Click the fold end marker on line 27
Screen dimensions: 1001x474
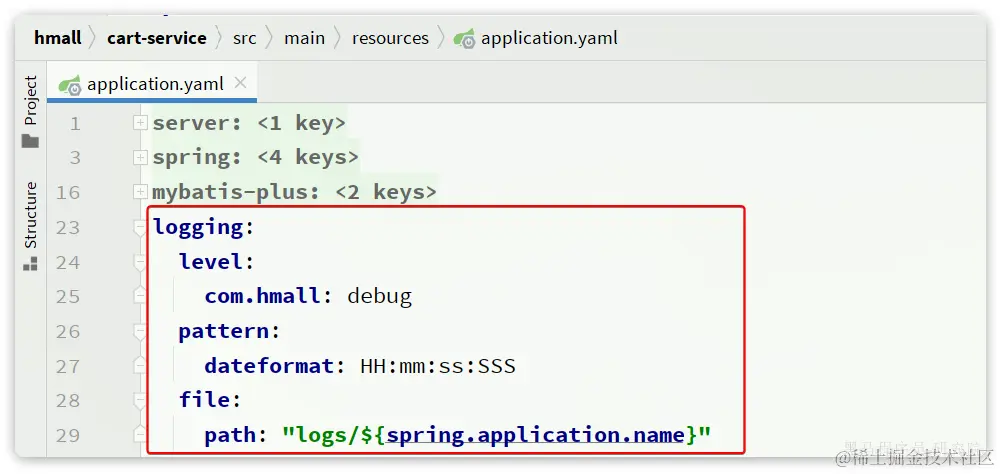(140, 365)
